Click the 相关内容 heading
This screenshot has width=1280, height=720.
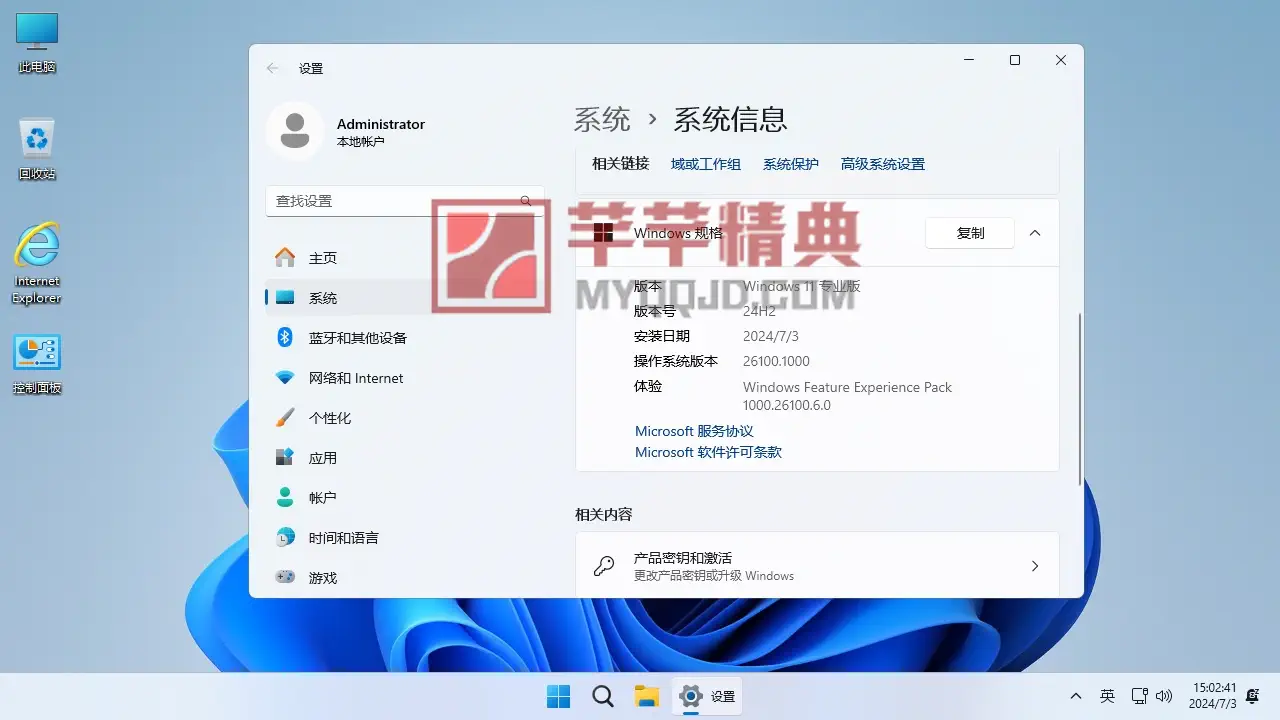pos(604,514)
